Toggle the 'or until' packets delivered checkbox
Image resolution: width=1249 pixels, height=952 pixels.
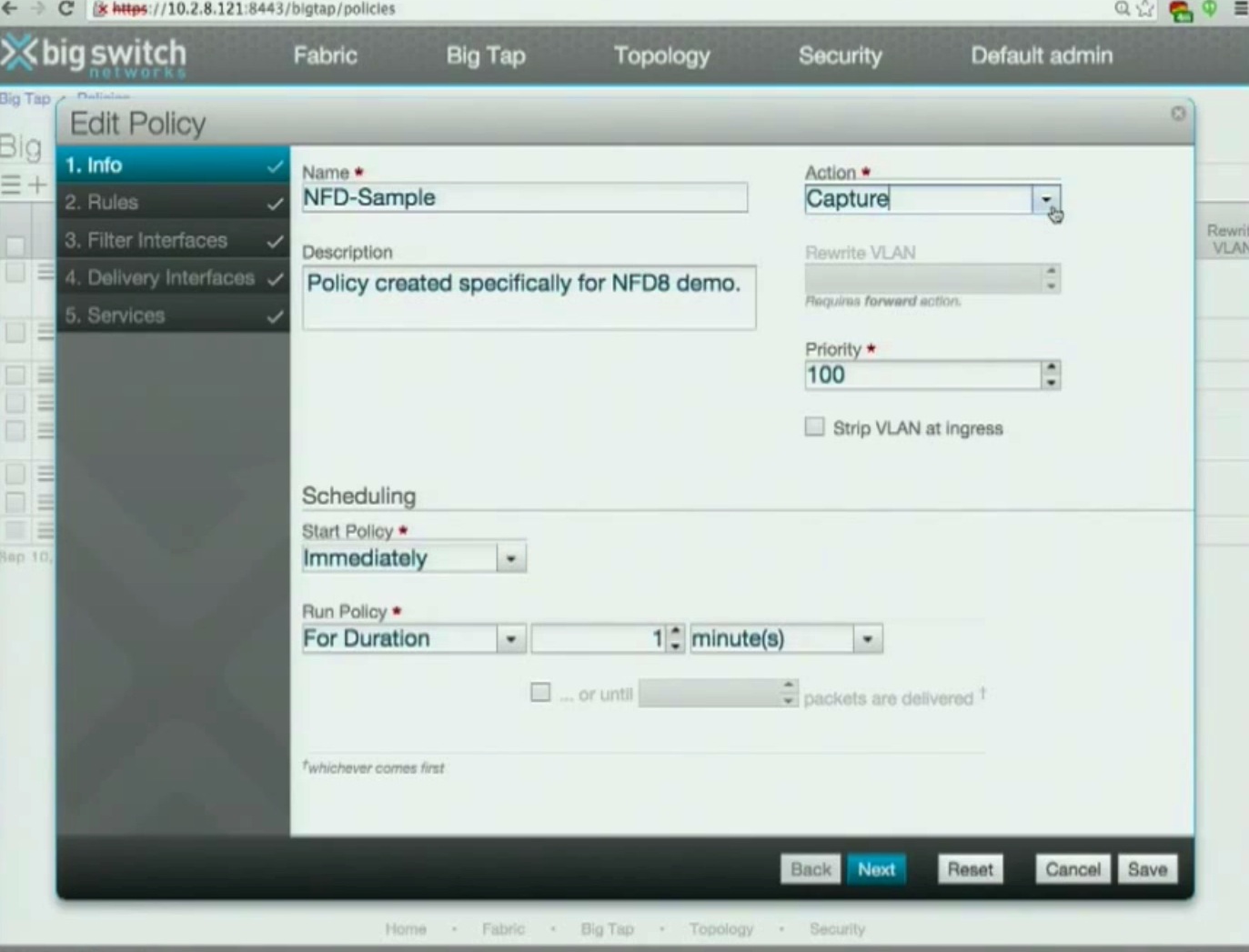tap(540, 693)
